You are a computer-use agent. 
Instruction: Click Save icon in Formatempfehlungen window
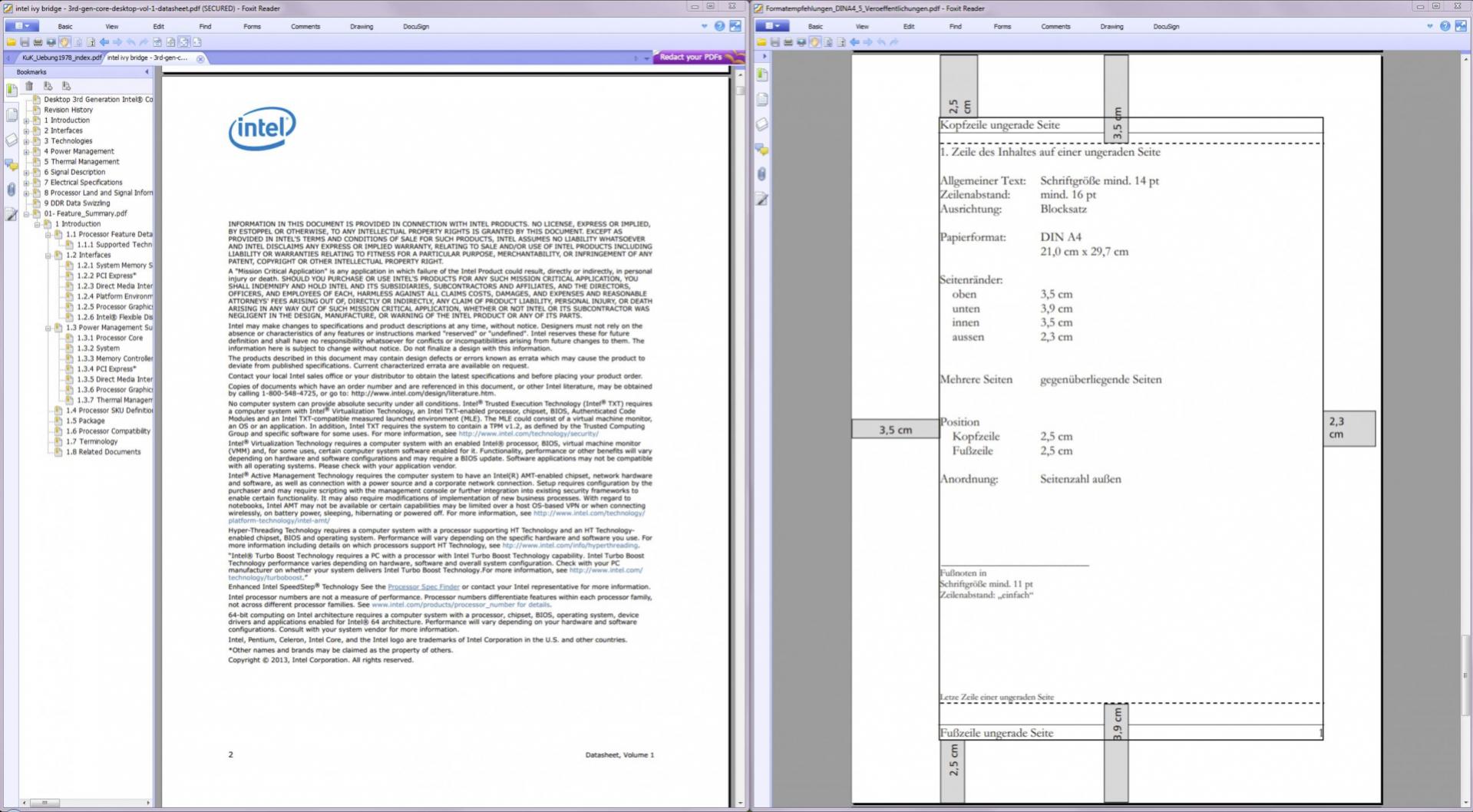[775, 42]
